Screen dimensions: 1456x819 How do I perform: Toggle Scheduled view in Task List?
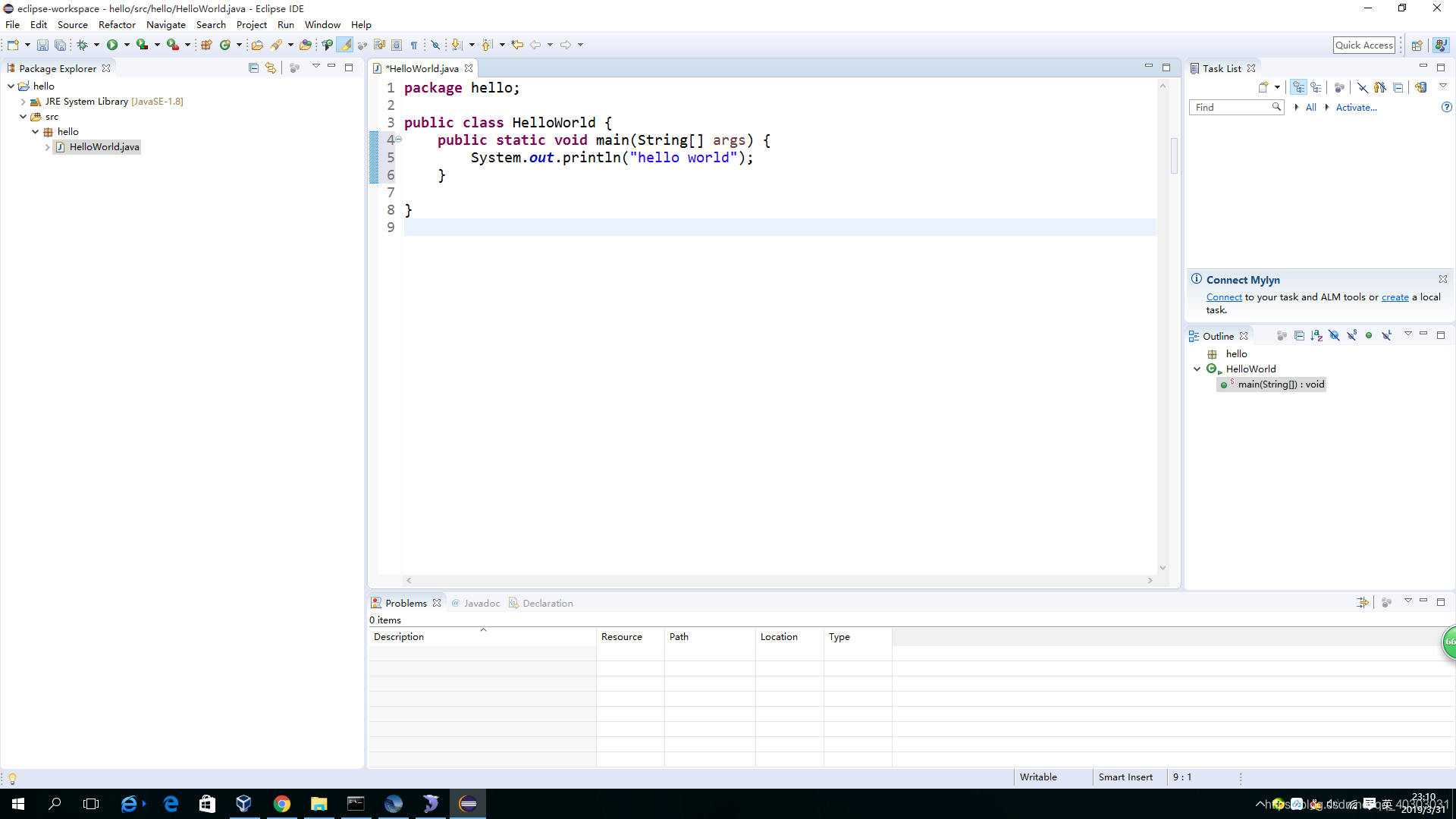coord(1316,88)
